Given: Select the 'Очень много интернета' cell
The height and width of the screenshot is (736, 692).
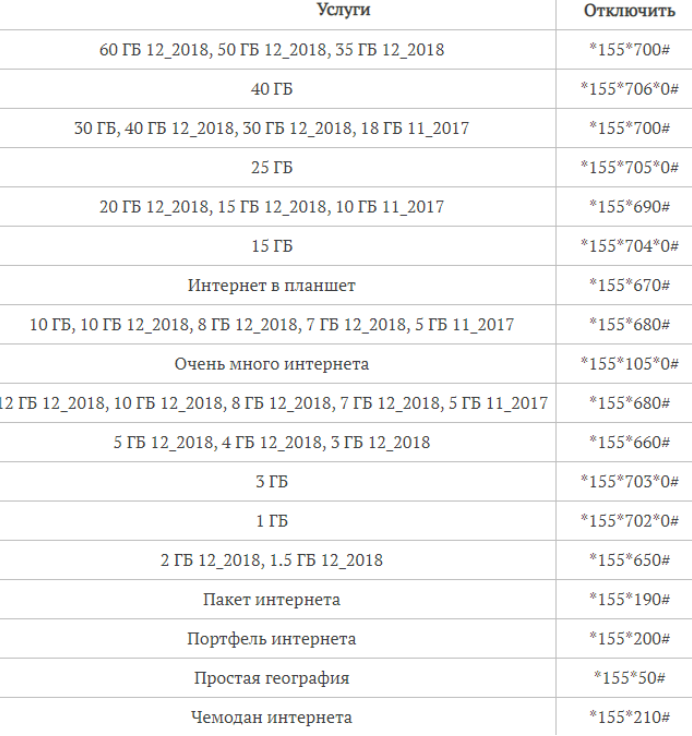Looking at the screenshot, I should coord(271,364).
